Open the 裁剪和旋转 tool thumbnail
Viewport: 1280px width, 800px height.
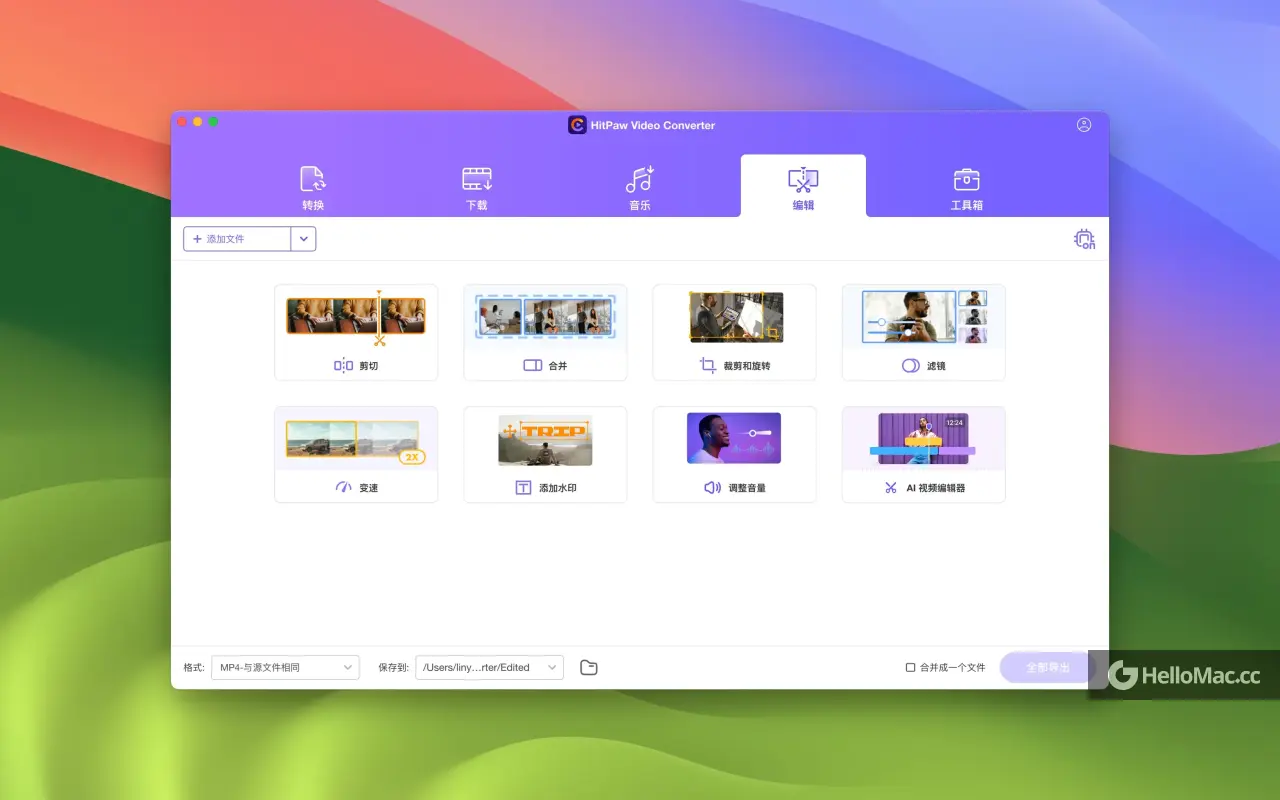pos(735,317)
